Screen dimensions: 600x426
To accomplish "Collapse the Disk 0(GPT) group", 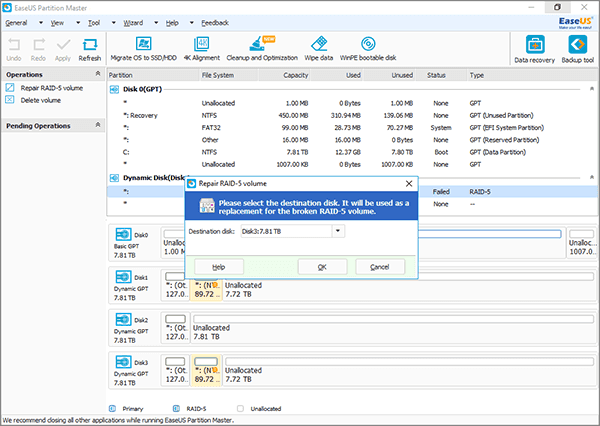I will click(592, 89).
